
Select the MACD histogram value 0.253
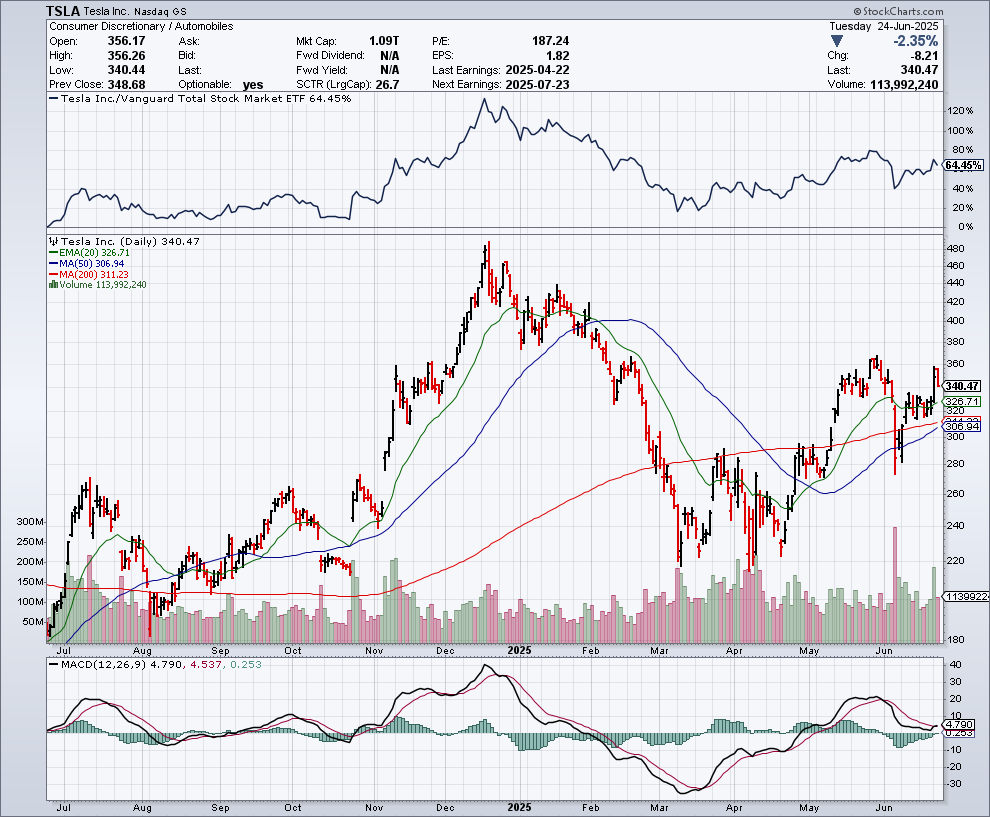pos(246,664)
